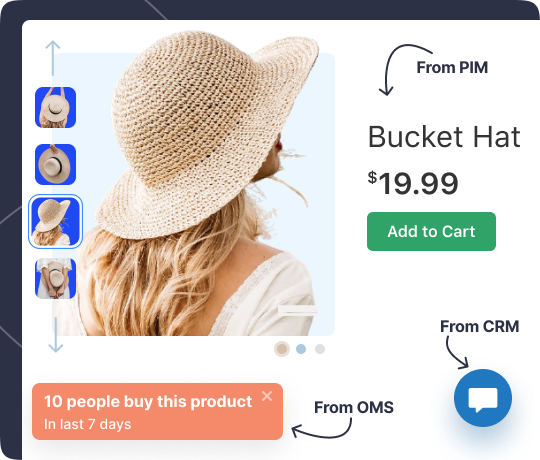Image resolution: width=540 pixels, height=460 pixels.
Task: Add the Bucket Hat to cart
Action: (431, 231)
